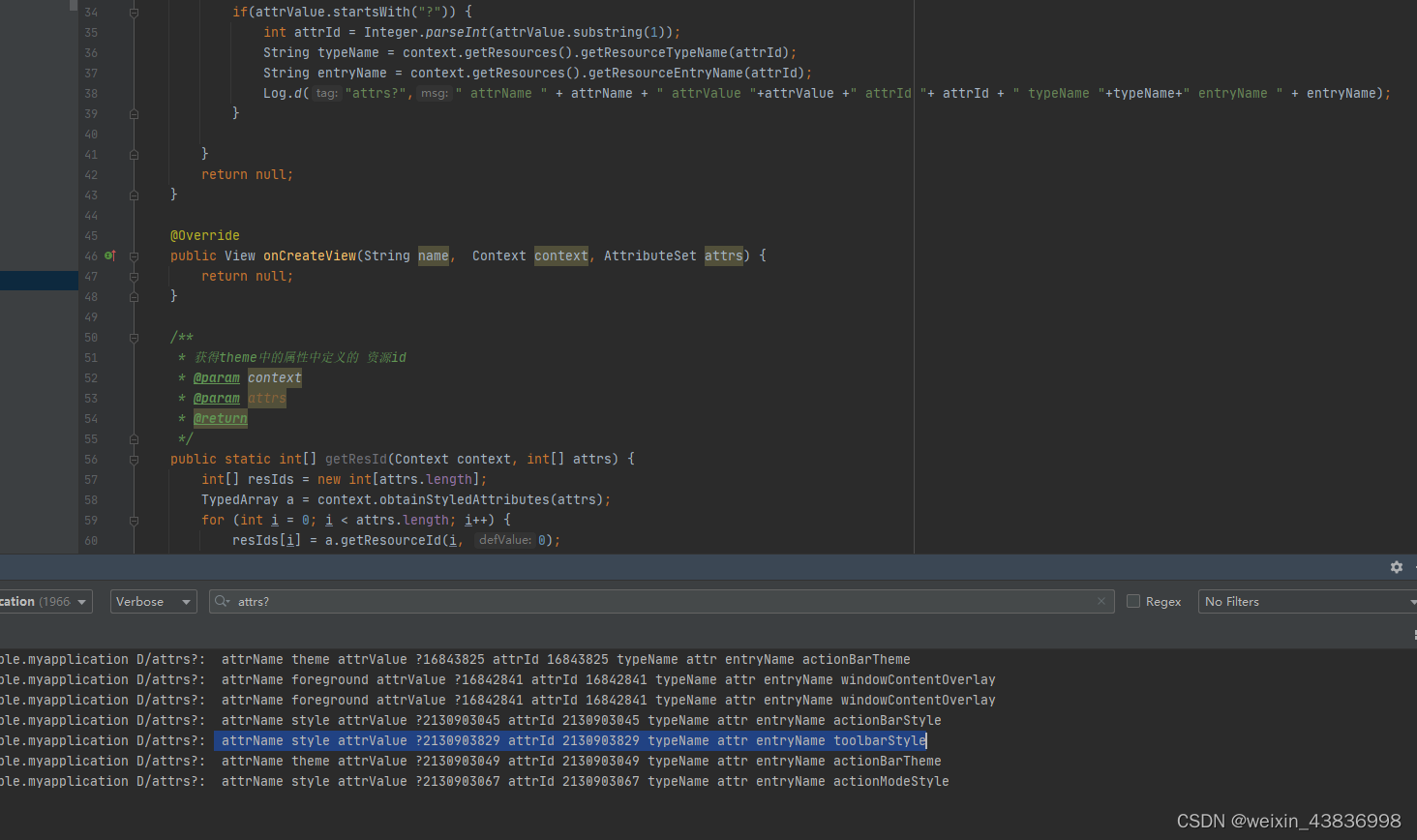The height and width of the screenshot is (840, 1417).
Task: Click the search magnifier icon in Logcat filter
Action: tap(222, 601)
